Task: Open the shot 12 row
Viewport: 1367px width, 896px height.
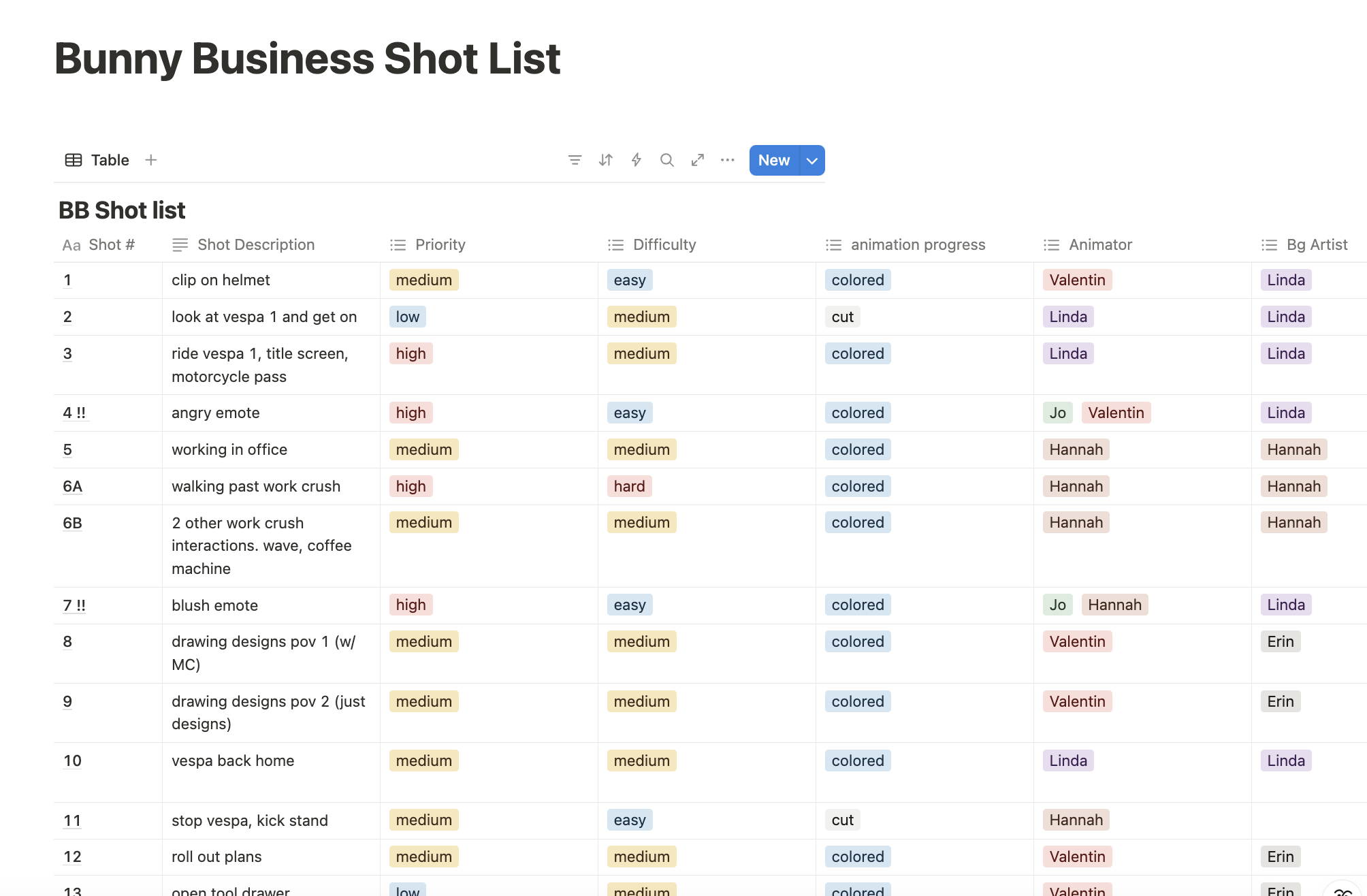Action: (72, 857)
